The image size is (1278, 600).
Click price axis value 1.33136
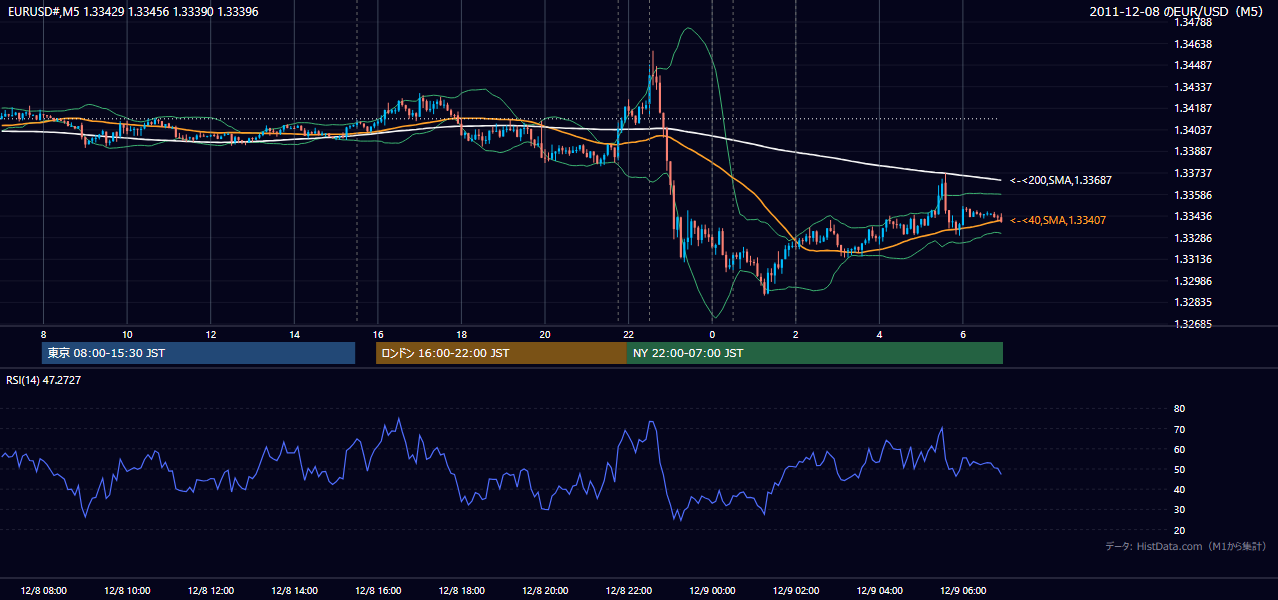[x=1194, y=260]
